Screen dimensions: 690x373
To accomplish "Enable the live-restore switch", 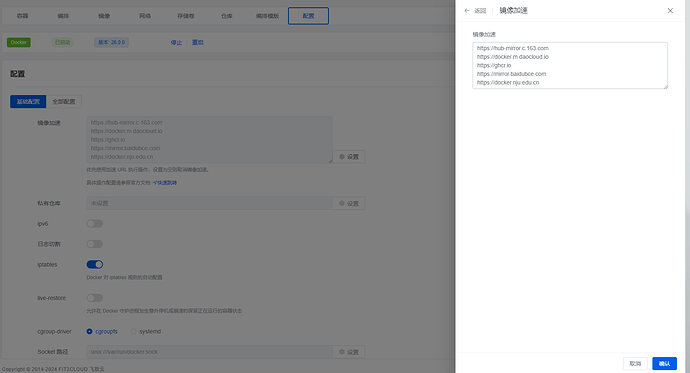I will coord(95,298).
